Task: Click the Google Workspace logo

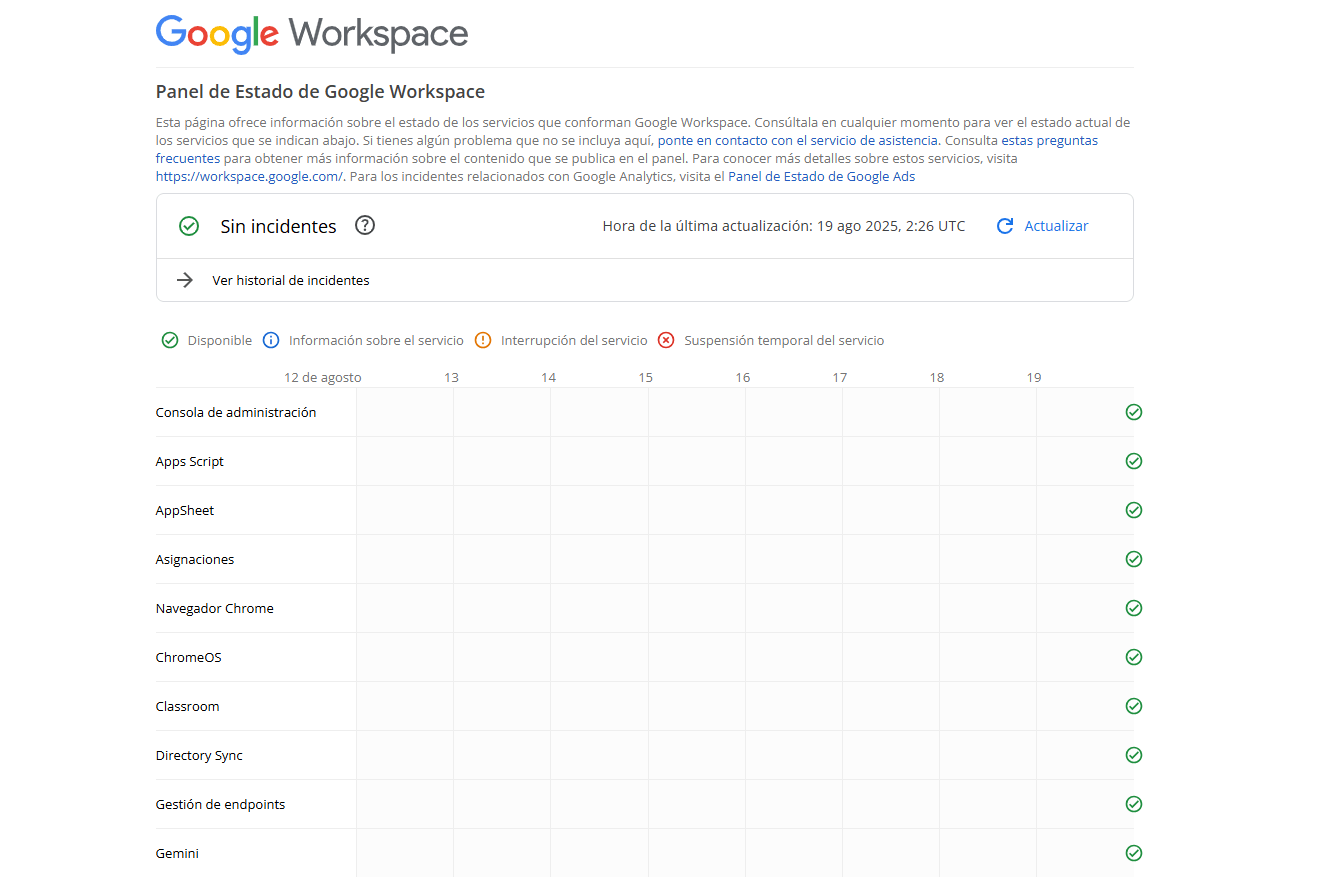Action: coord(311,34)
